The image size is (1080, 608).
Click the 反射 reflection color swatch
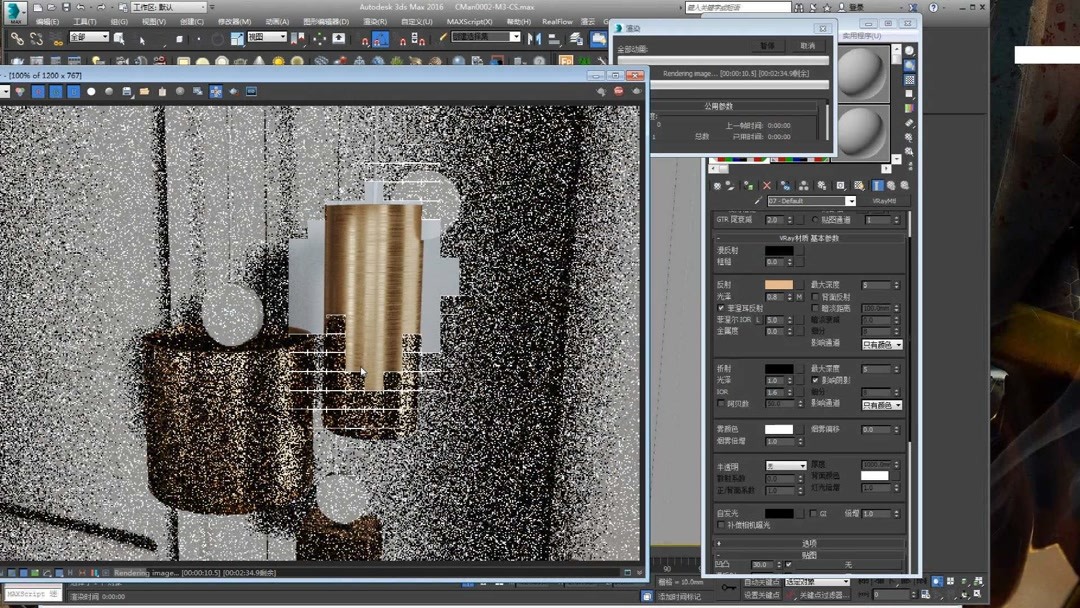click(778, 285)
